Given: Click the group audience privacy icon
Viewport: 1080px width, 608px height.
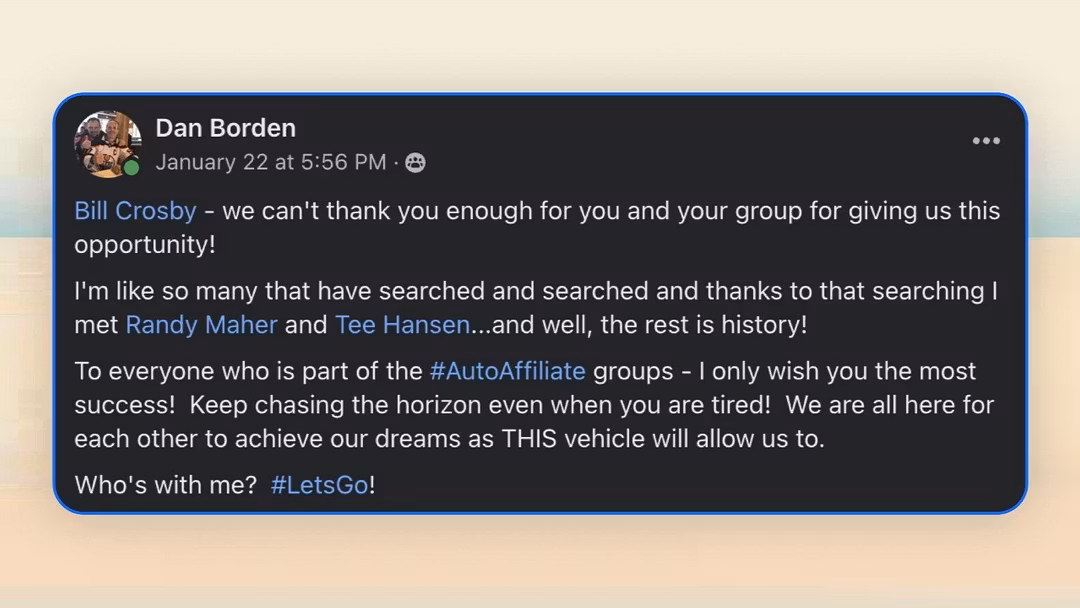Looking at the screenshot, I should [x=415, y=163].
